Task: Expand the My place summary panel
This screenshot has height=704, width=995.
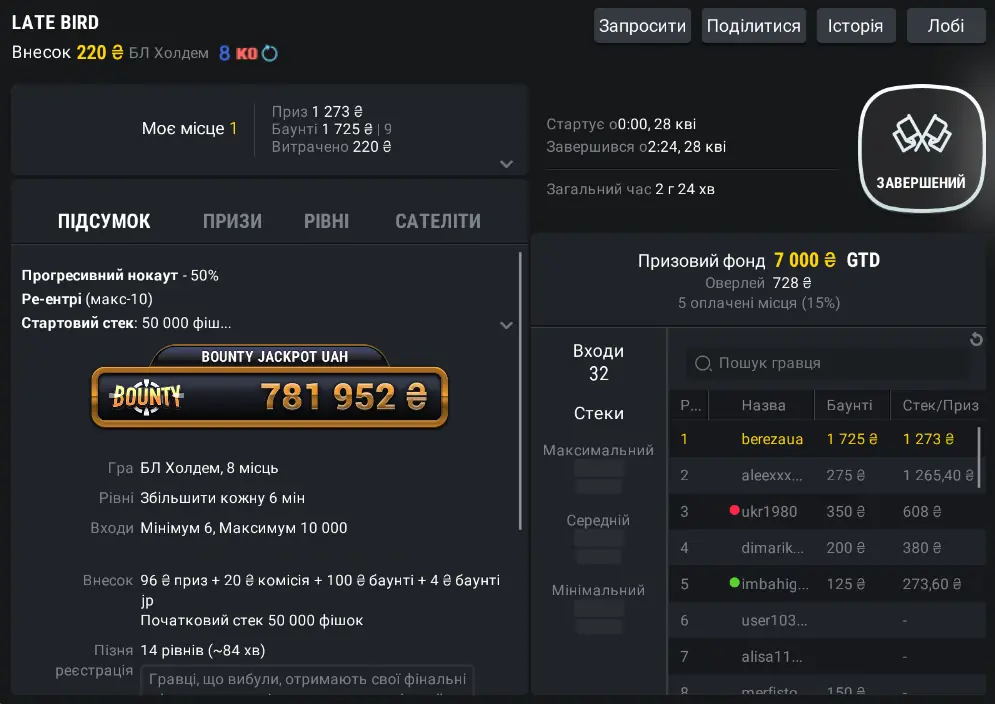Action: coord(506,164)
